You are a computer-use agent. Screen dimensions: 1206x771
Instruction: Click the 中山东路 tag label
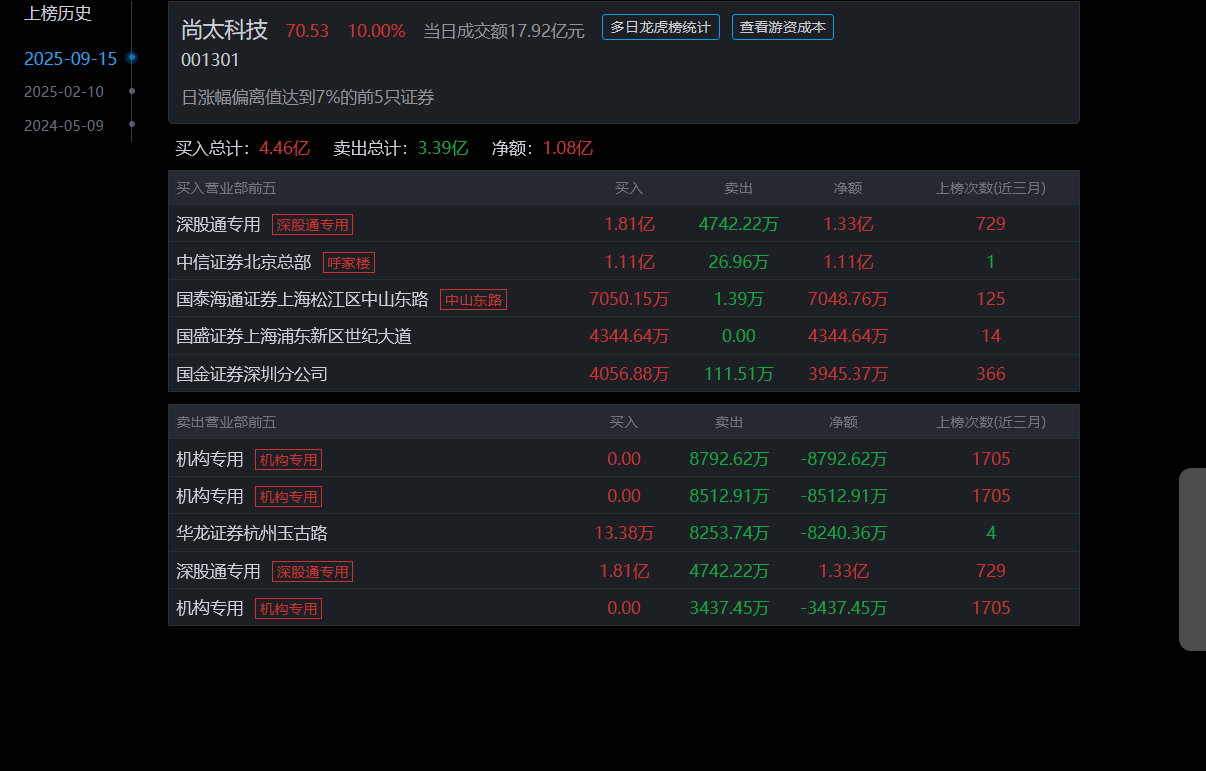click(x=473, y=300)
